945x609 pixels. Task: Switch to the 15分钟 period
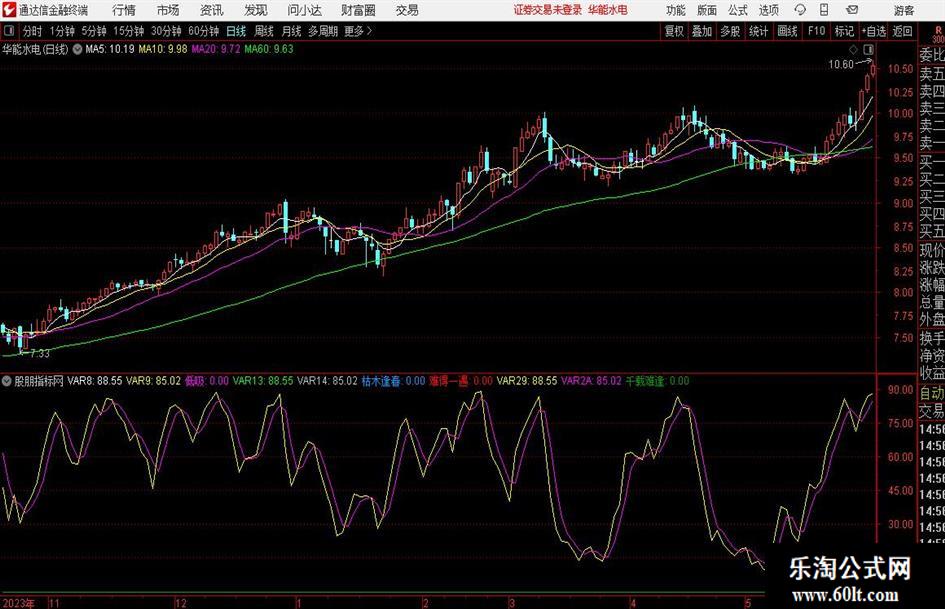[128, 31]
